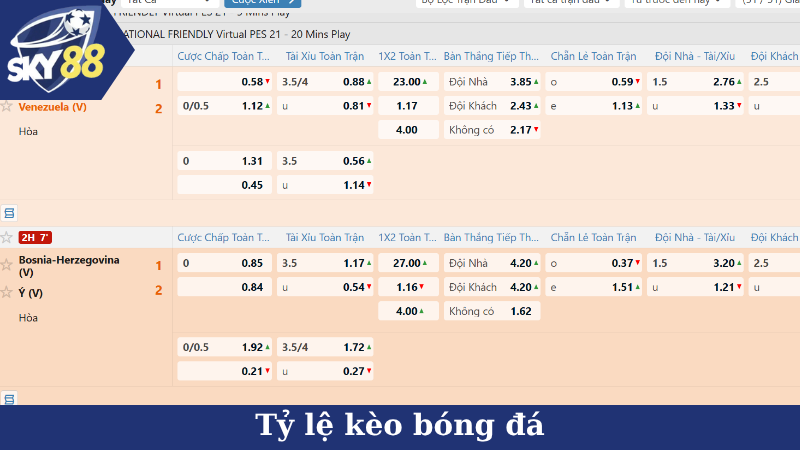Open more markets icon below Bosnia-Herzegovina match
Image resolution: width=800 pixels, height=450 pixels.
(9, 398)
